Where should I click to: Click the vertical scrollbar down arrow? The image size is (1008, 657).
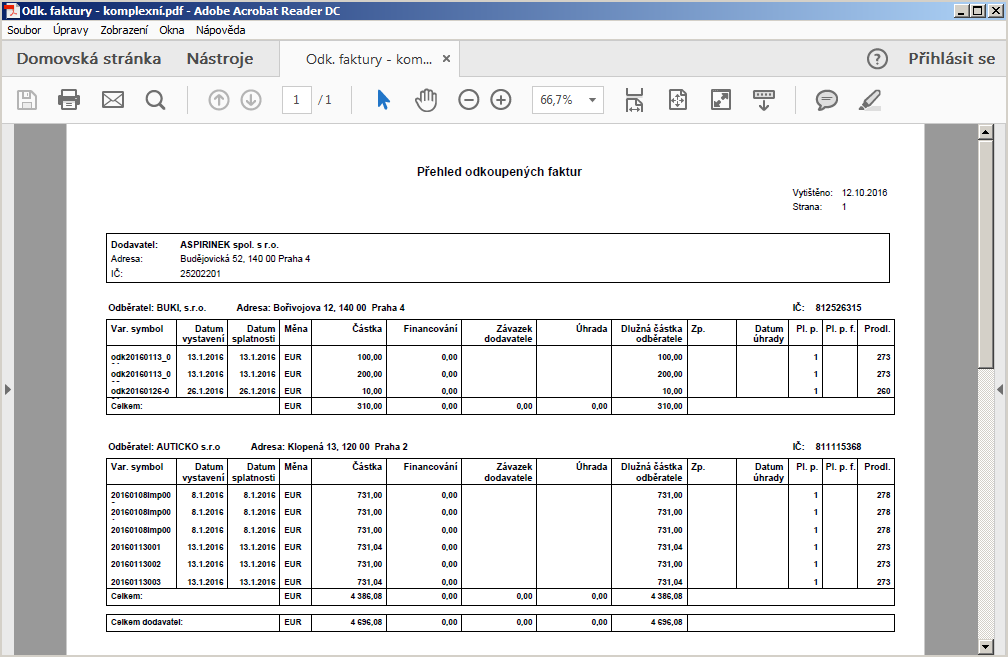[x=986, y=647]
